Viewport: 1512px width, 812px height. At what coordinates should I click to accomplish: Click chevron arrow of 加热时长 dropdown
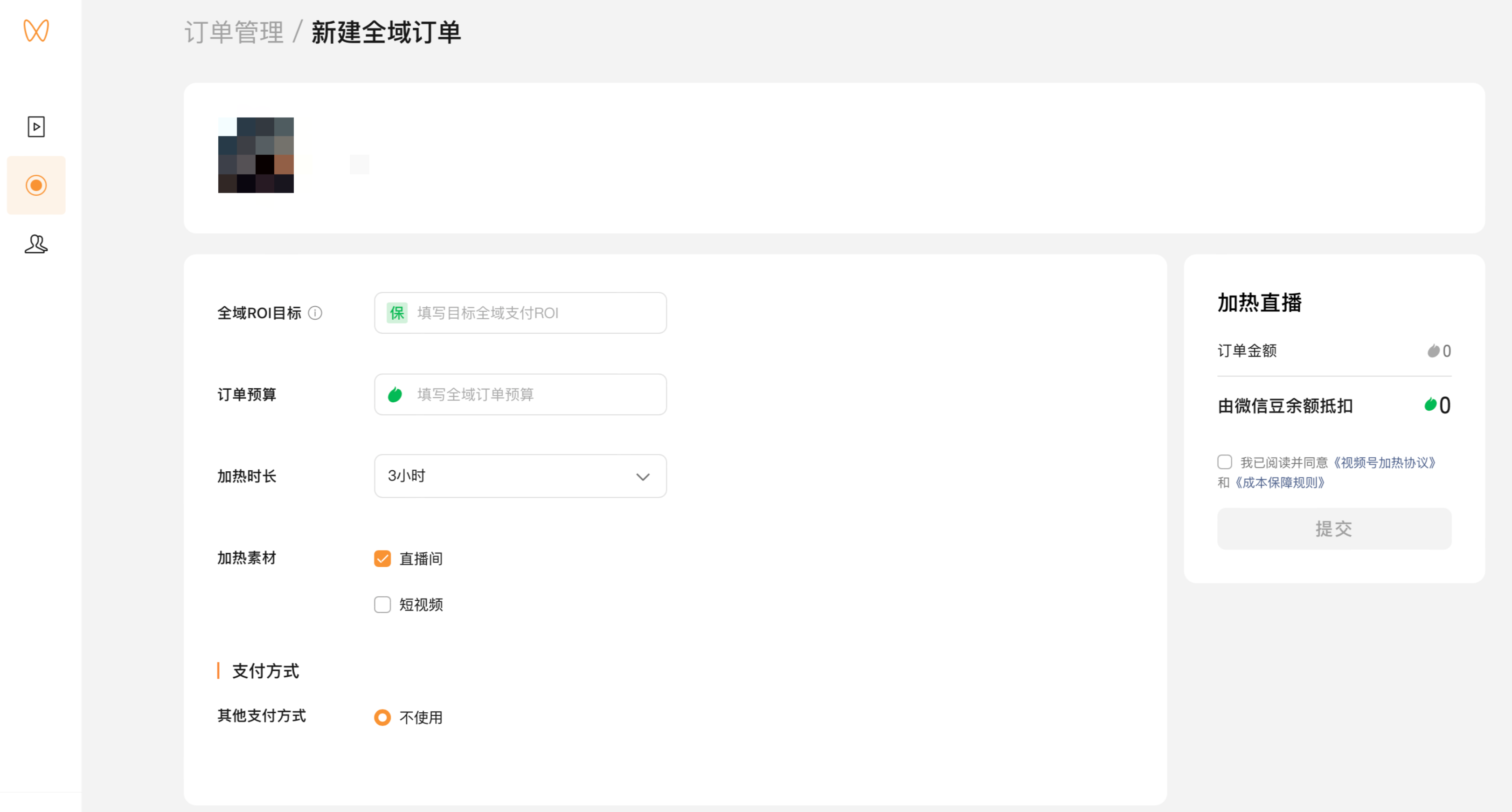643,476
